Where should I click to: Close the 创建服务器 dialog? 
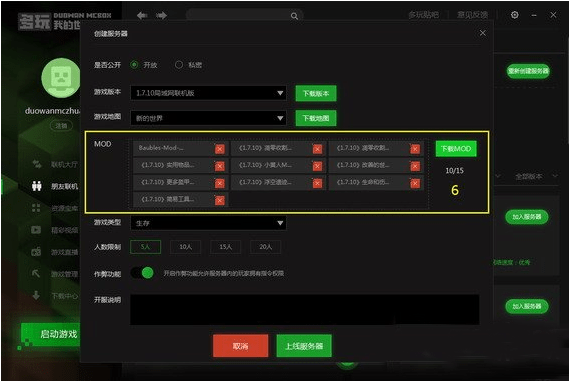pyautogui.click(x=483, y=33)
